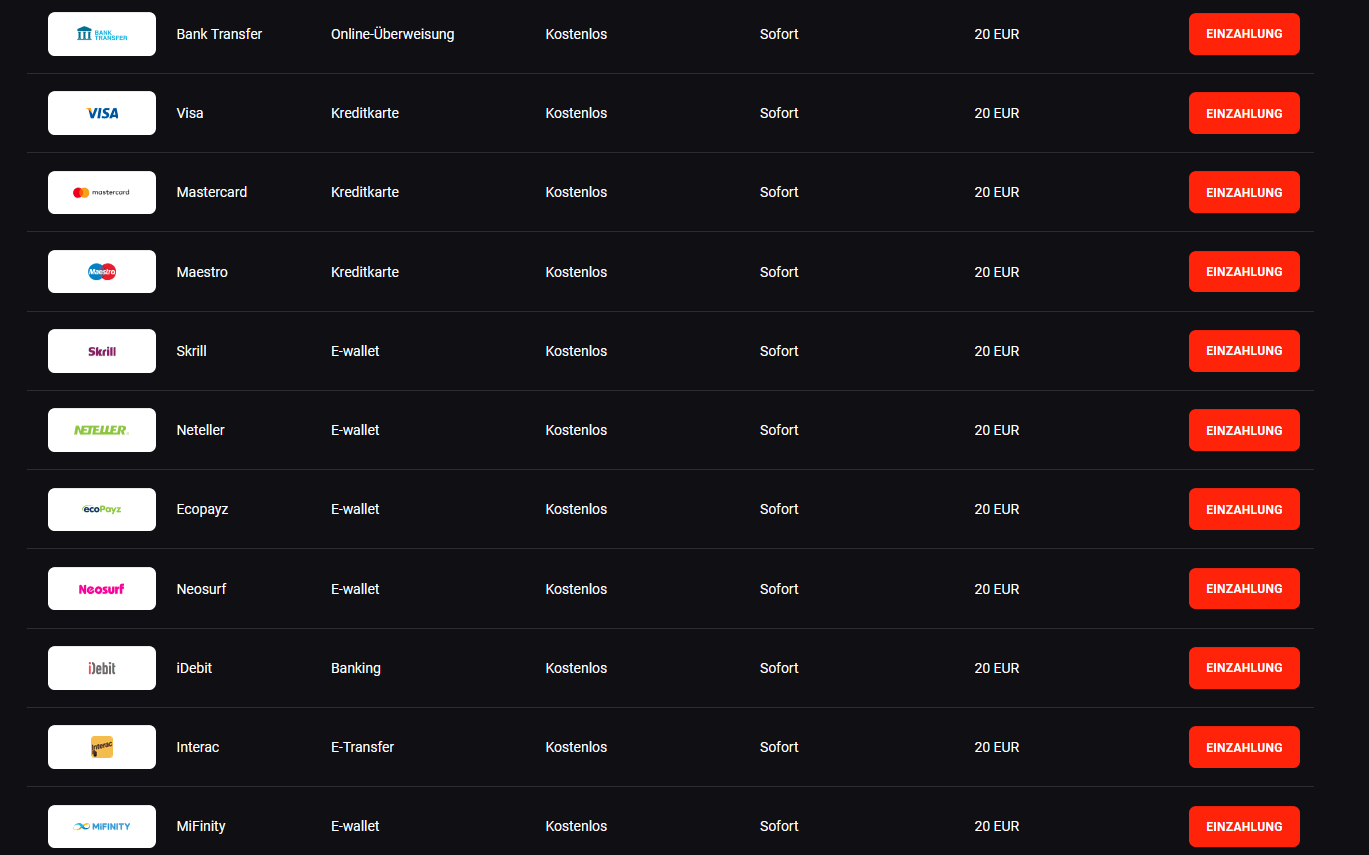Image resolution: width=1369 pixels, height=855 pixels.
Task: Click the Bank Transfer logo icon
Action: coord(102,34)
